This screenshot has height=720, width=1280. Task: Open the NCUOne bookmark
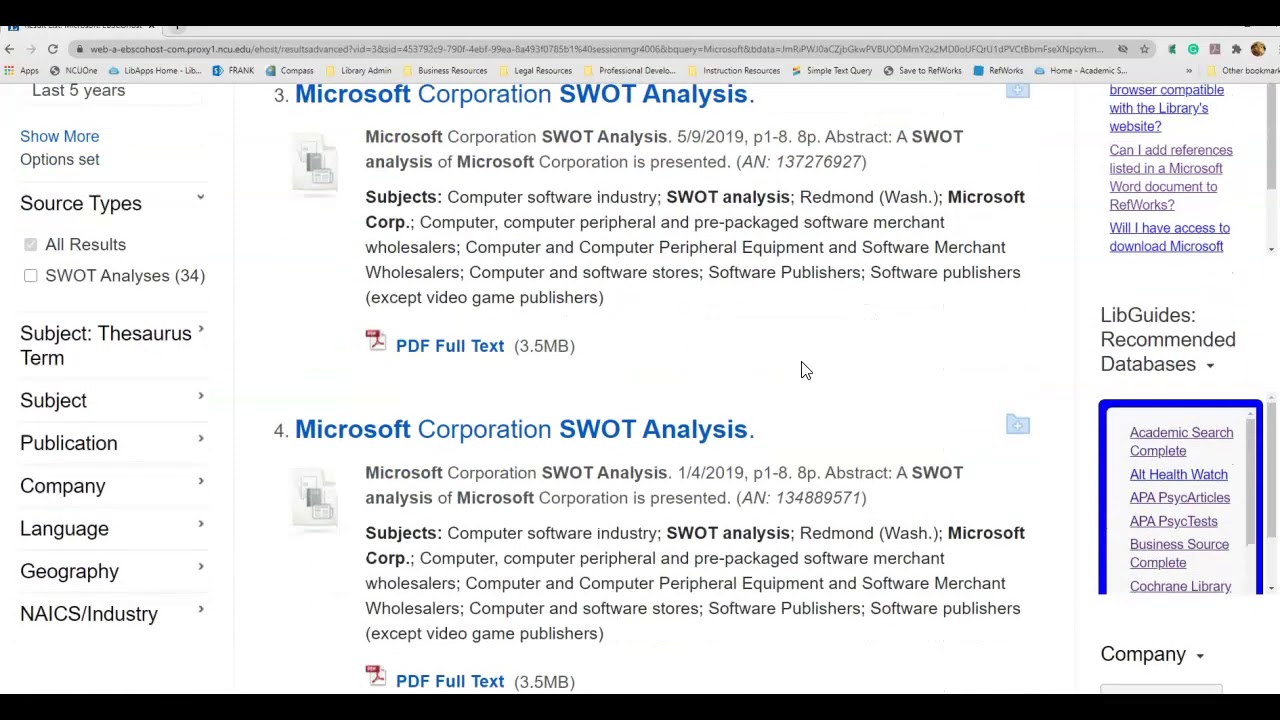tap(74, 71)
